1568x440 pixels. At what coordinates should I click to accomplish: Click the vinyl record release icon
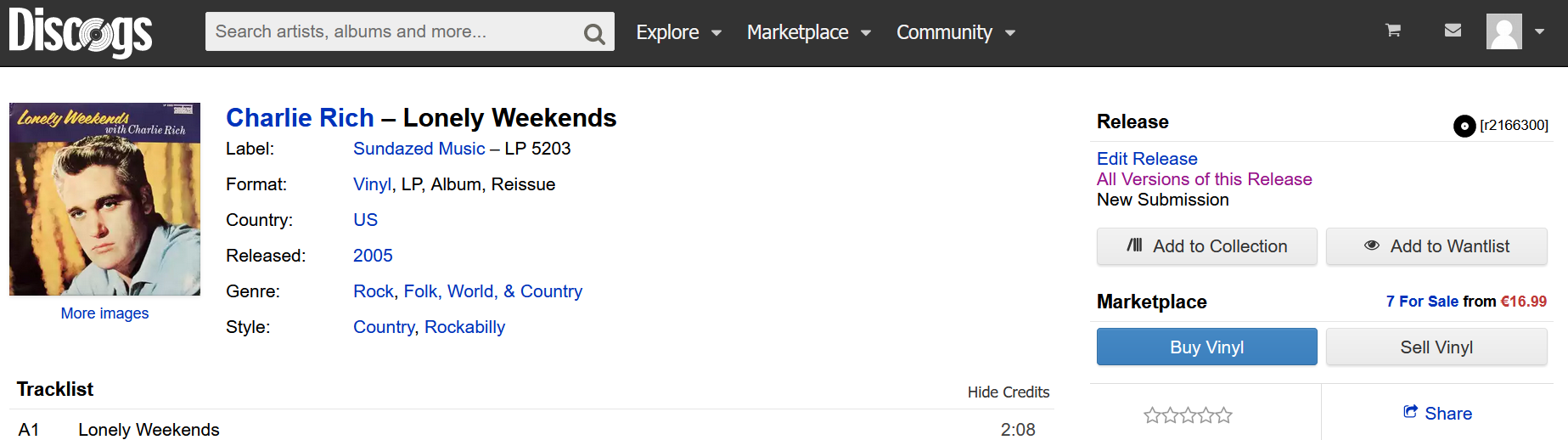1464,126
